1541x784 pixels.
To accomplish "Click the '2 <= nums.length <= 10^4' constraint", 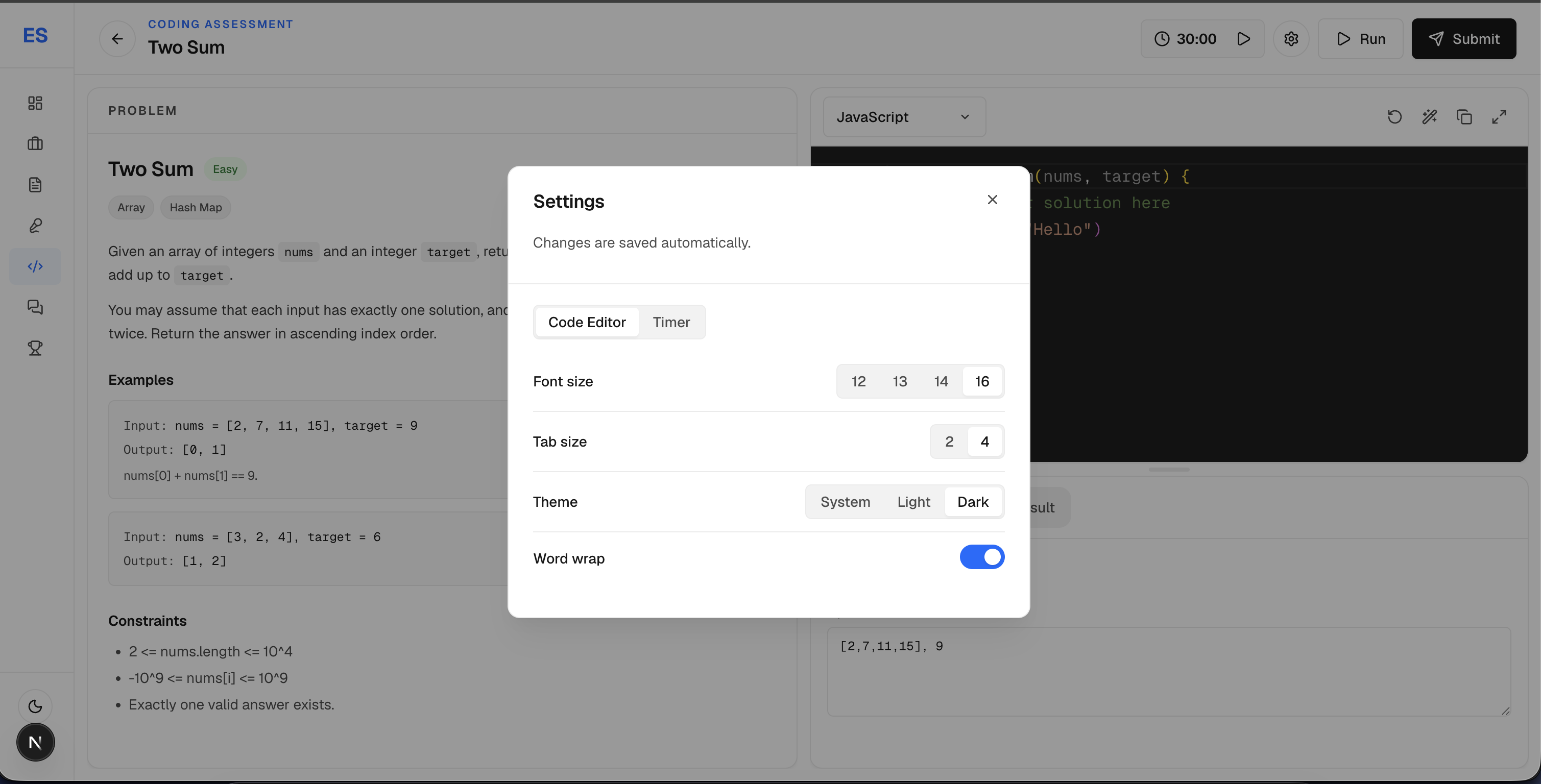I will (210, 651).
